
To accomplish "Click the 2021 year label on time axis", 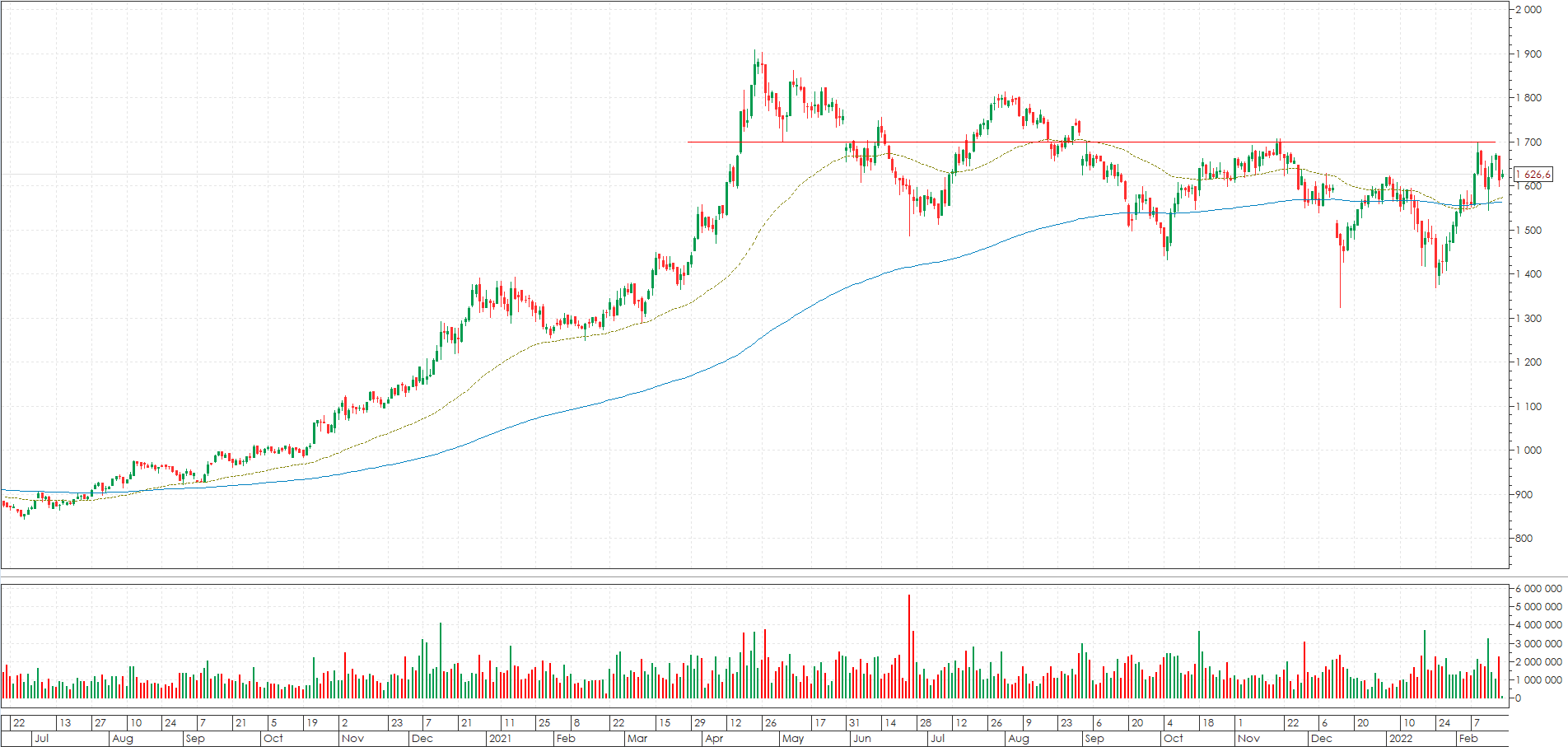I will (501, 739).
